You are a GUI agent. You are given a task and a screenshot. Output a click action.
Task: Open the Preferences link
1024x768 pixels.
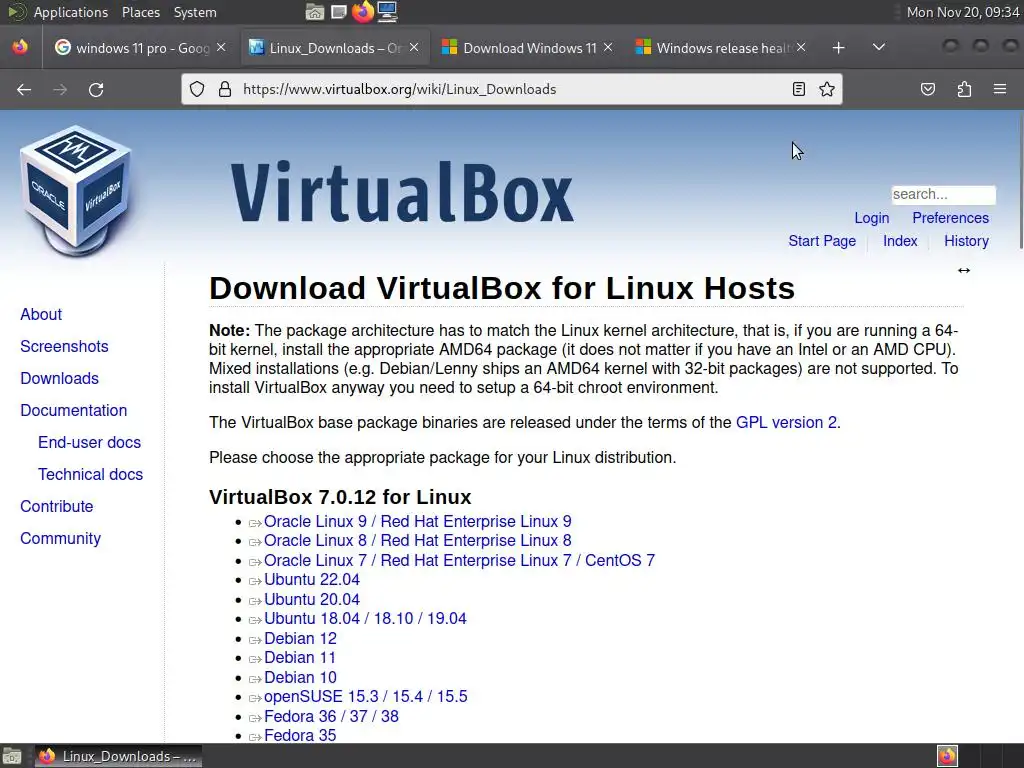point(950,218)
